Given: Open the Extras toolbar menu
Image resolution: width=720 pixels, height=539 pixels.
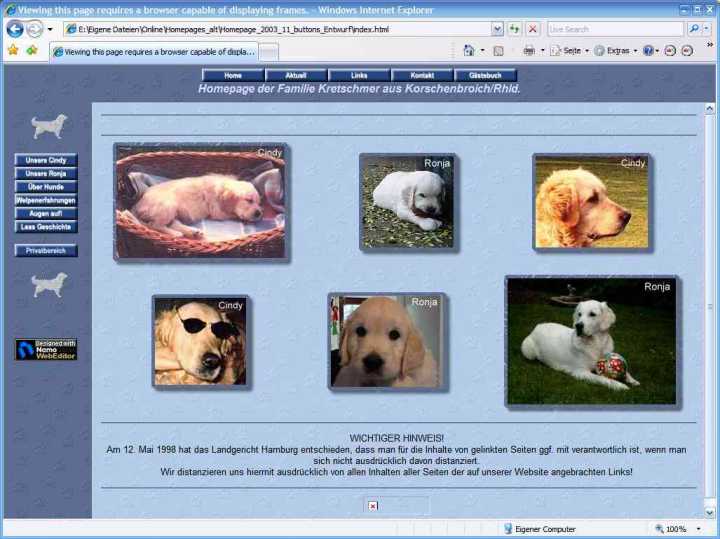Looking at the screenshot, I should click(616, 50).
